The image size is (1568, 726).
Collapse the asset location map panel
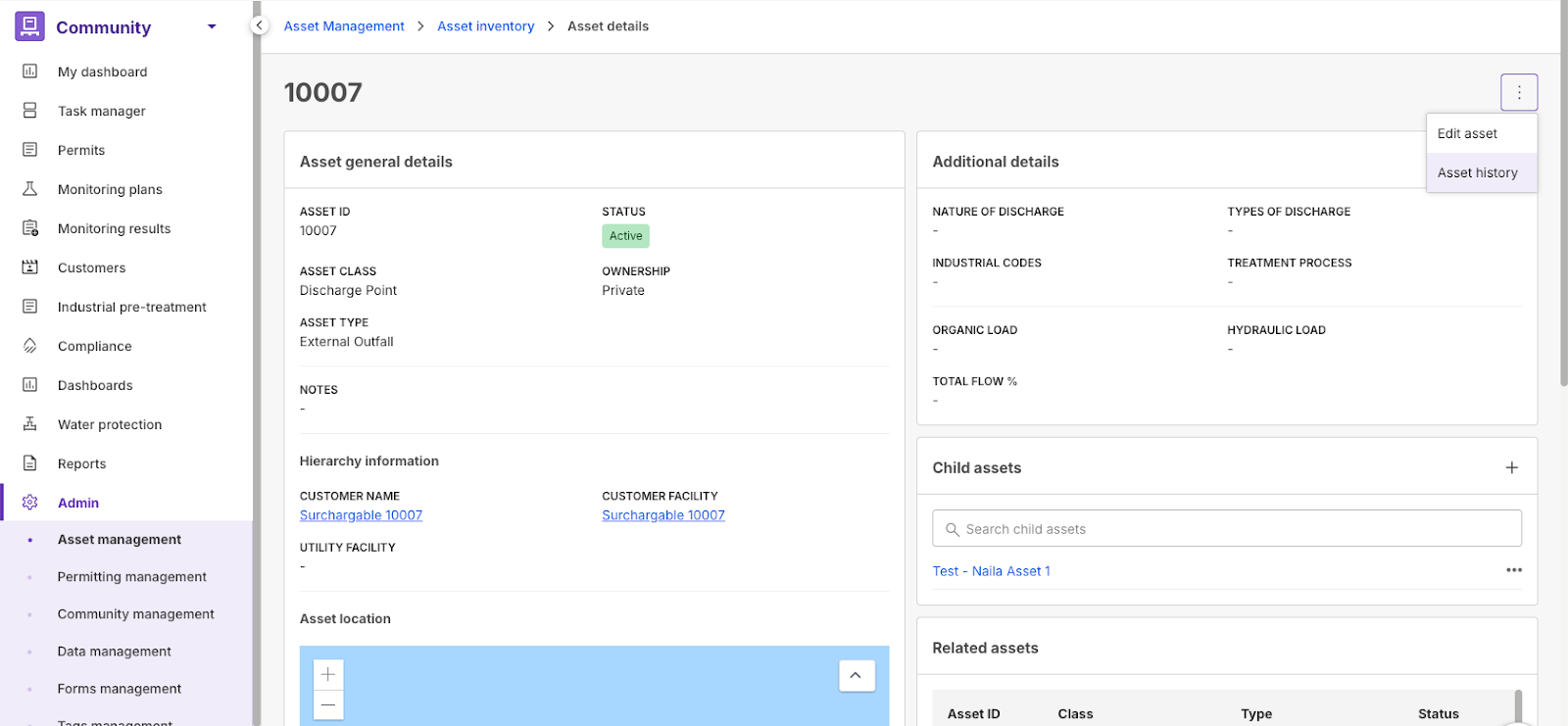coord(856,675)
